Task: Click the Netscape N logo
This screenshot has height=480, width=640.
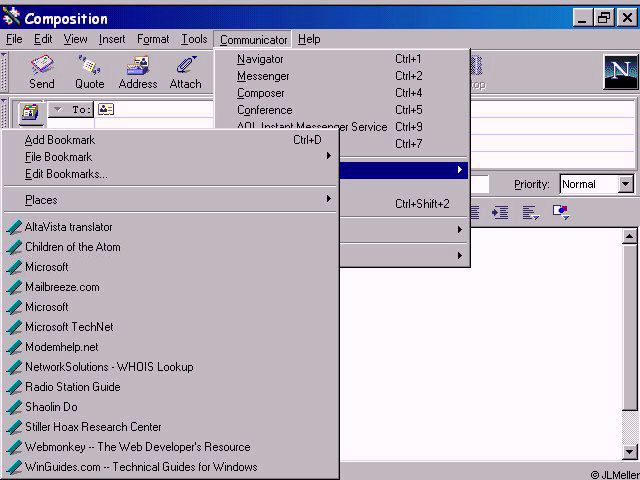Action: pyautogui.click(x=620, y=72)
